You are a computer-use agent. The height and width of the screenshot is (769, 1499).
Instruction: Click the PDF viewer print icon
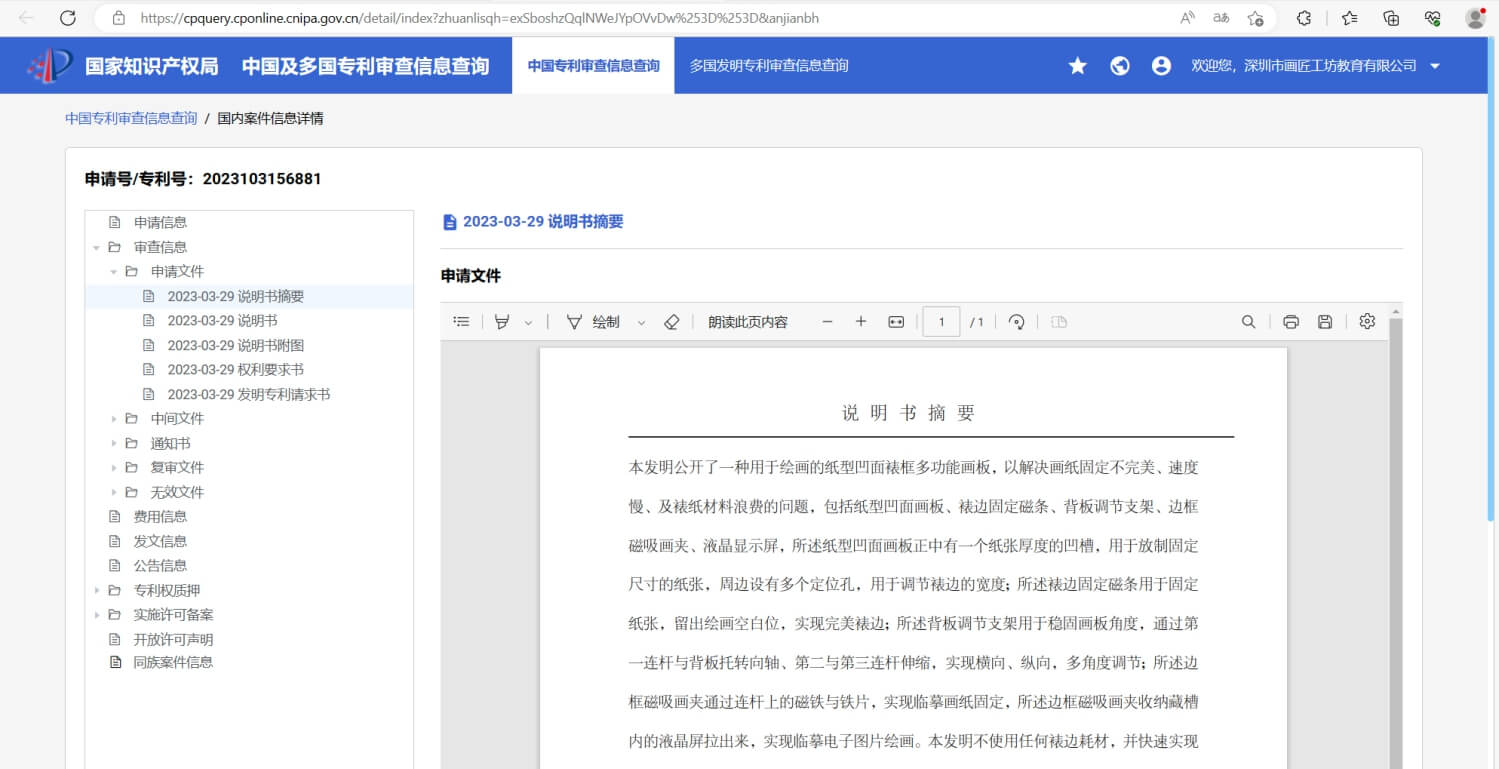pos(1290,322)
